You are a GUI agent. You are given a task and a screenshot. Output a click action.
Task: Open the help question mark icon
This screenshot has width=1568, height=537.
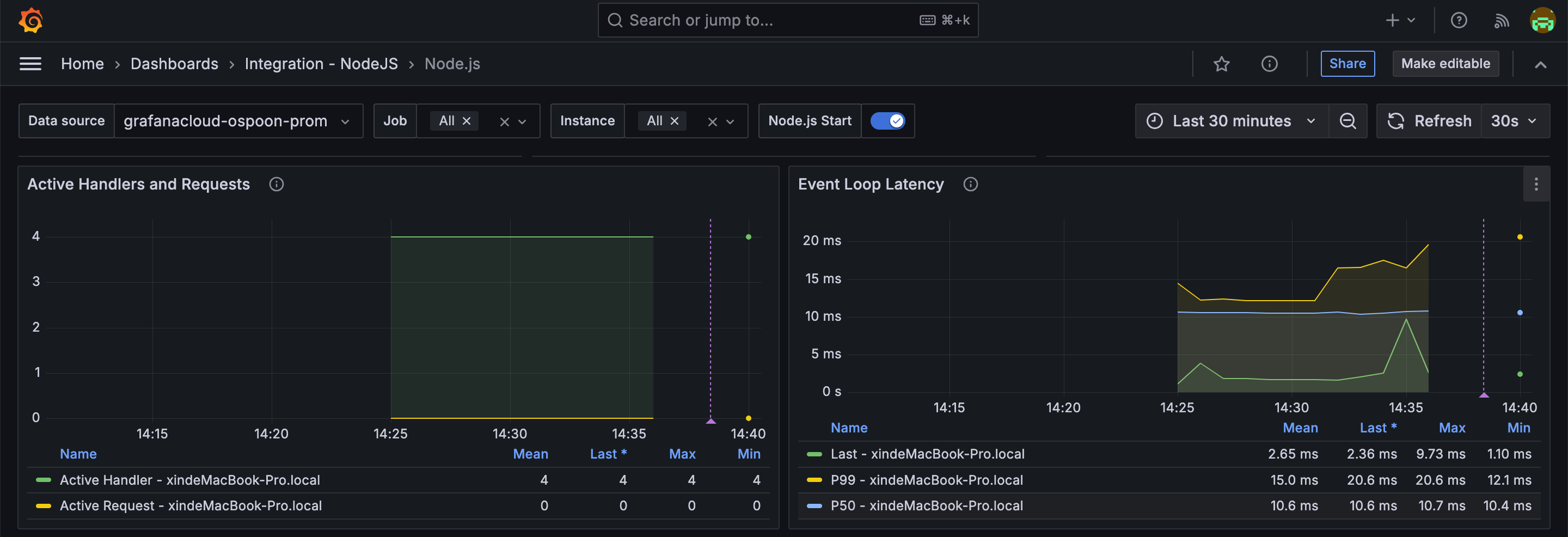pyautogui.click(x=1459, y=20)
